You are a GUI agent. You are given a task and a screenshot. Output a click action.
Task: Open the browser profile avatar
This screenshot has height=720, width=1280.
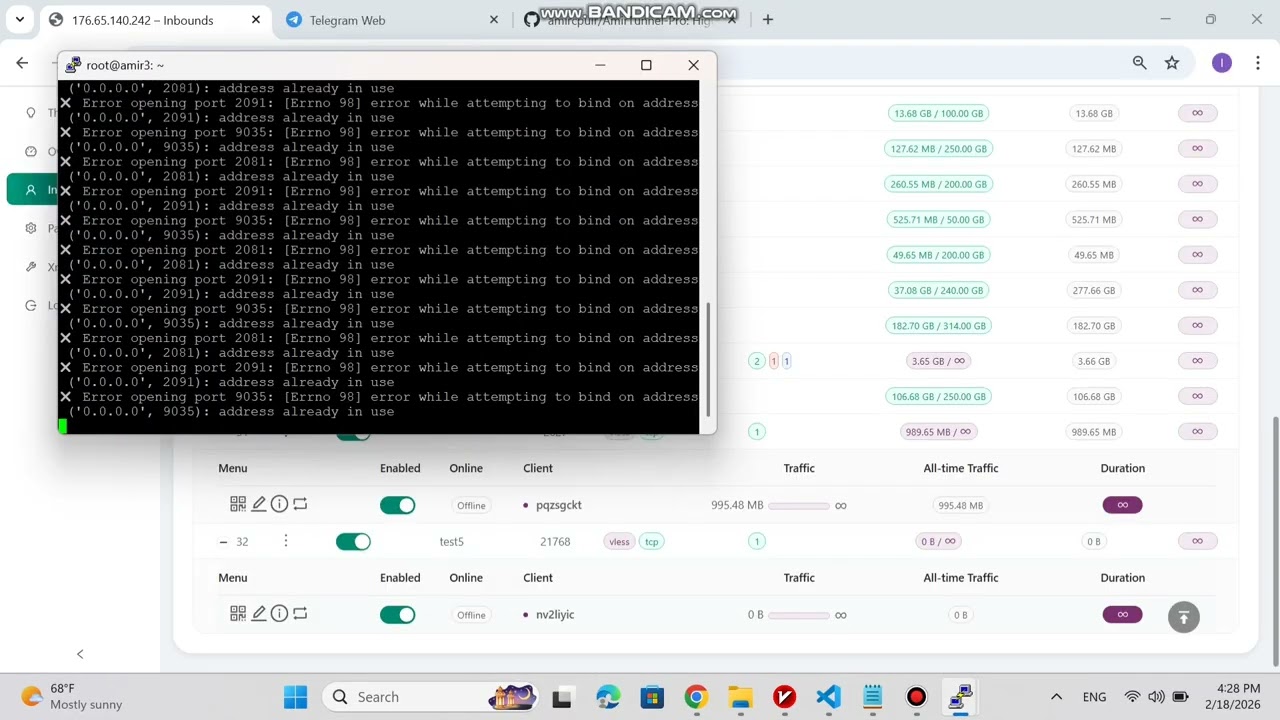(x=1221, y=63)
